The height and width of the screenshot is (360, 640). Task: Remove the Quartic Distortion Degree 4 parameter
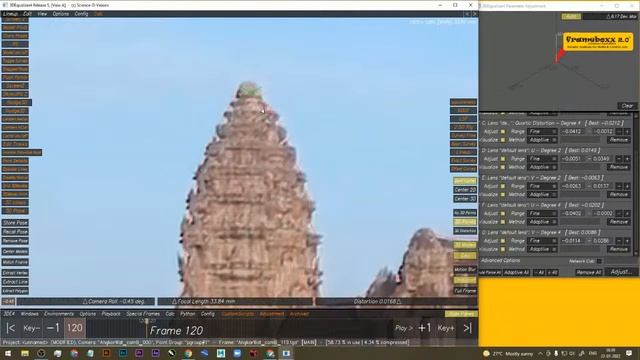tap(618, 140)
